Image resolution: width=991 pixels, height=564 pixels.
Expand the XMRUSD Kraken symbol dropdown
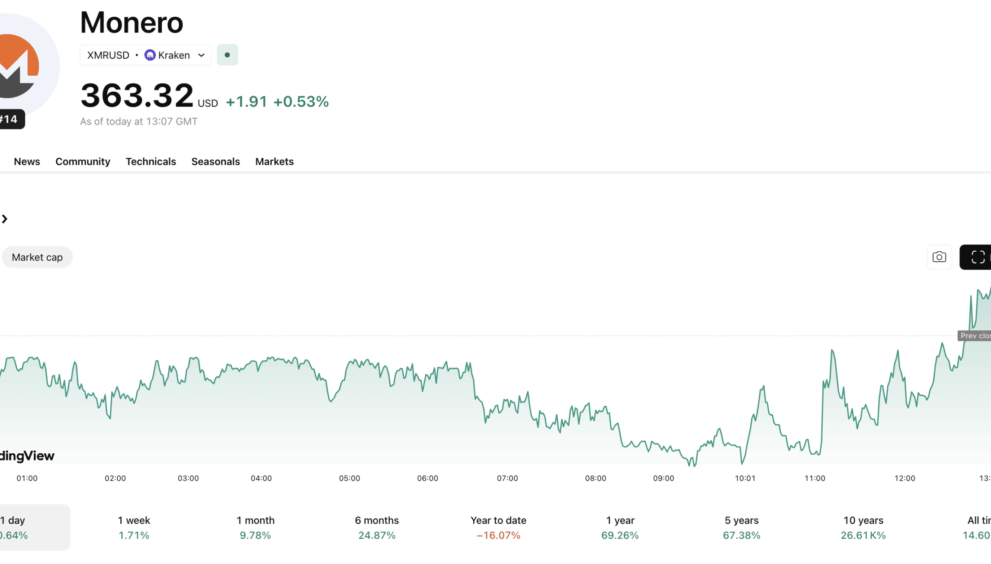[x=201, y=55]
